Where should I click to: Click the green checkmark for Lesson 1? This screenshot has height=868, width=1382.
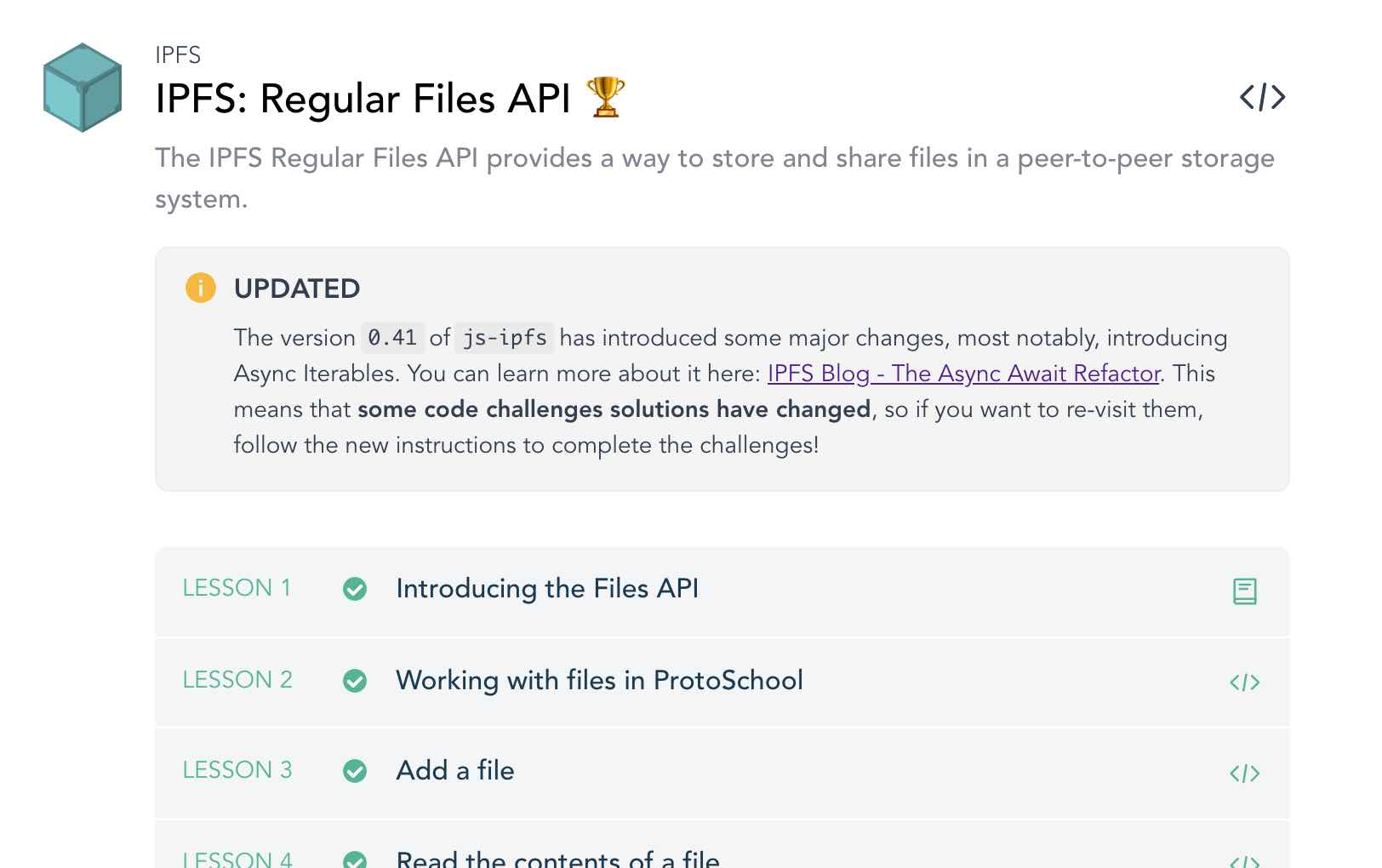[355, 589]
